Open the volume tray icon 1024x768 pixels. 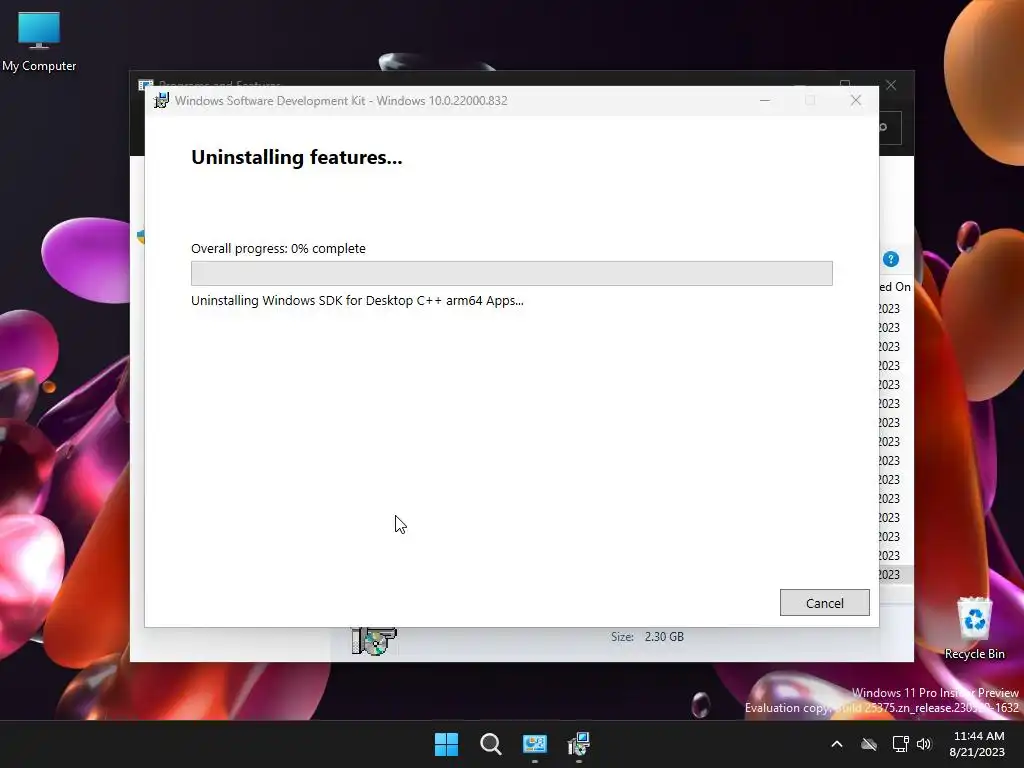[923, 744]
